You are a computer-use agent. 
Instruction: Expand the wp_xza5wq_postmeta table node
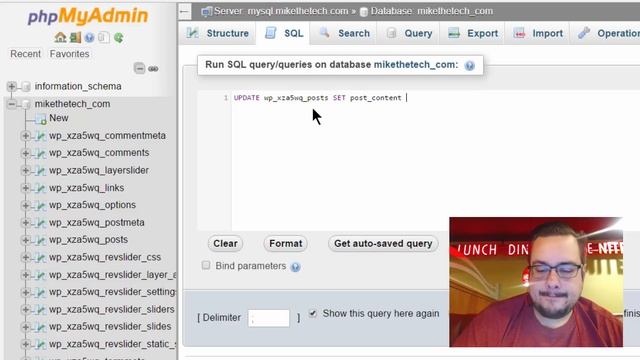point(25,222)
